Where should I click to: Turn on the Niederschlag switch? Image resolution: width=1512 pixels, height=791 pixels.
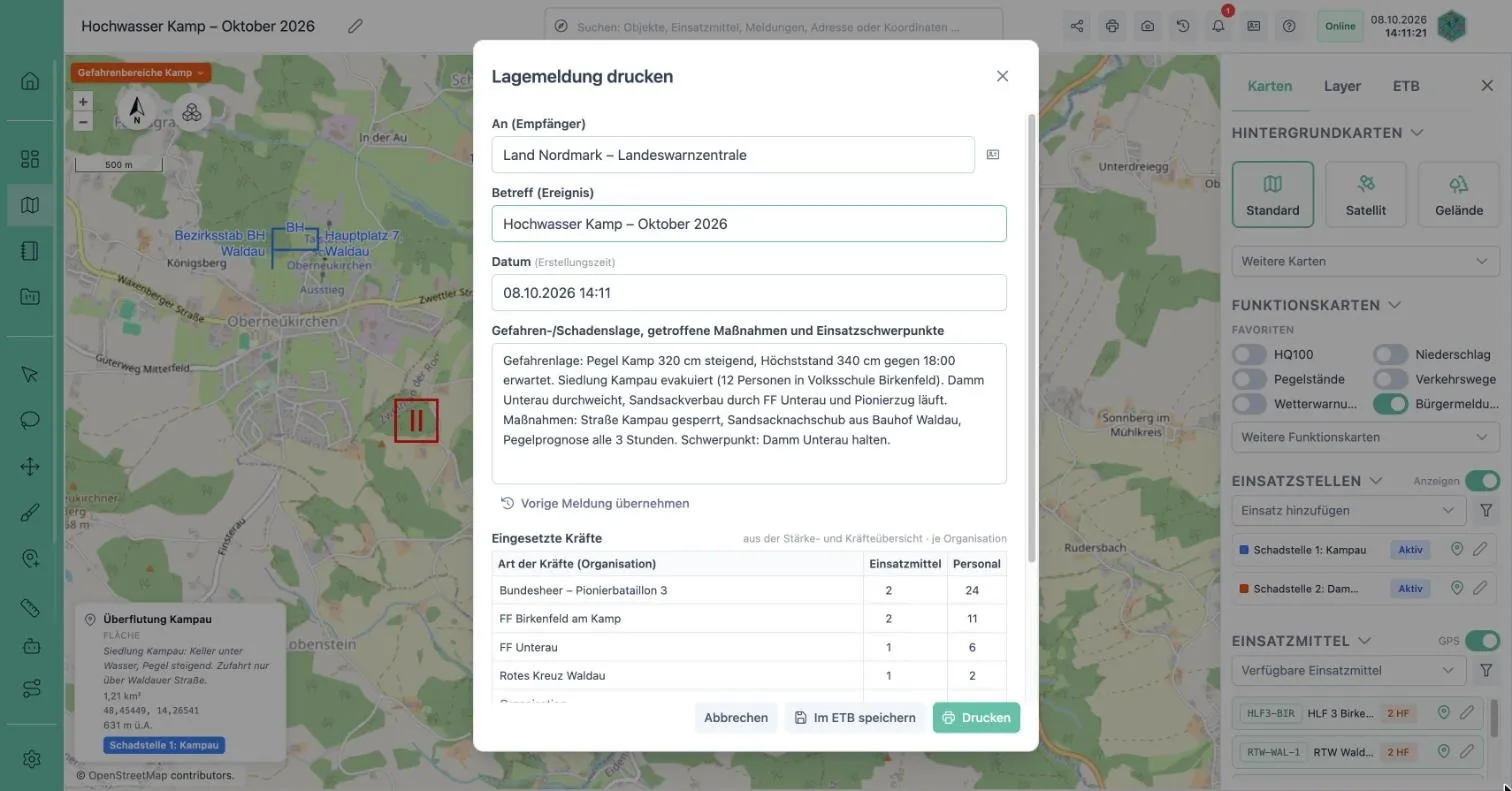click(1390, 354)
